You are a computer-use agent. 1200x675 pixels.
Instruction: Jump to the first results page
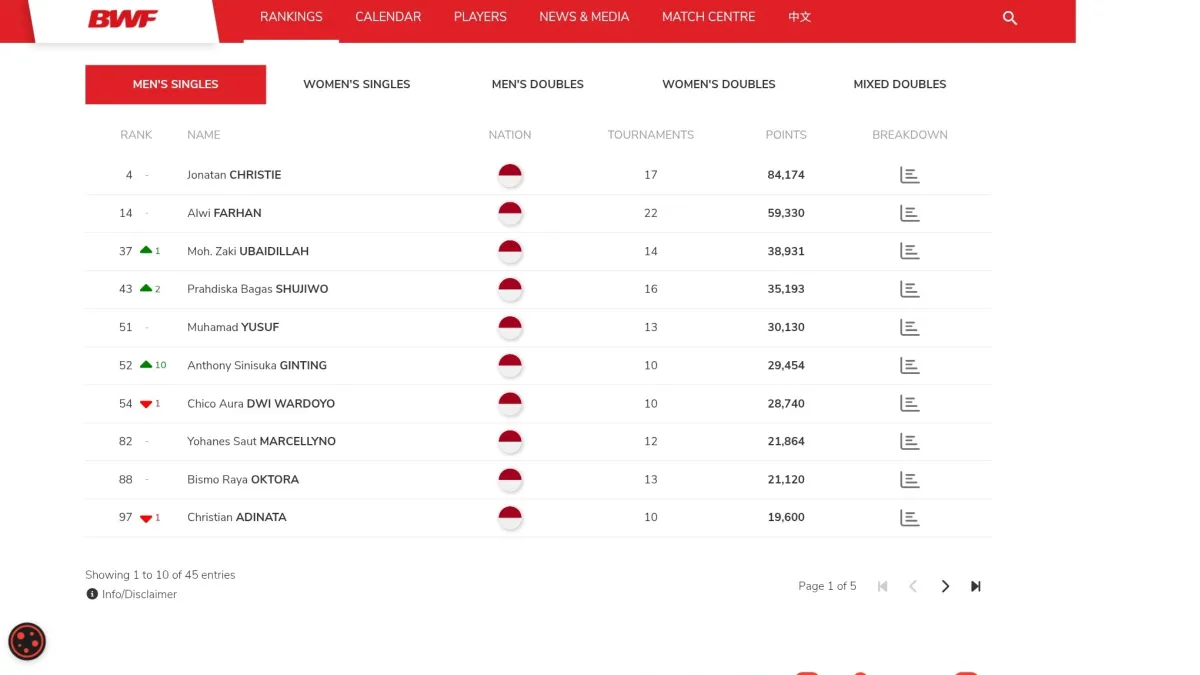[882, 586]
